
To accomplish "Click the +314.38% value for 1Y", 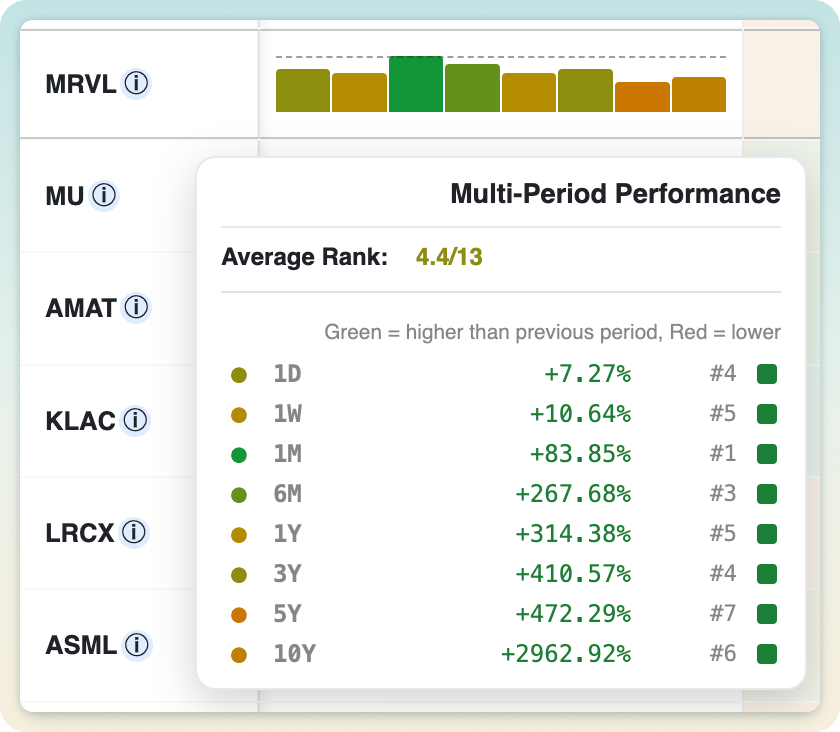I will click(x=573, y=534).
